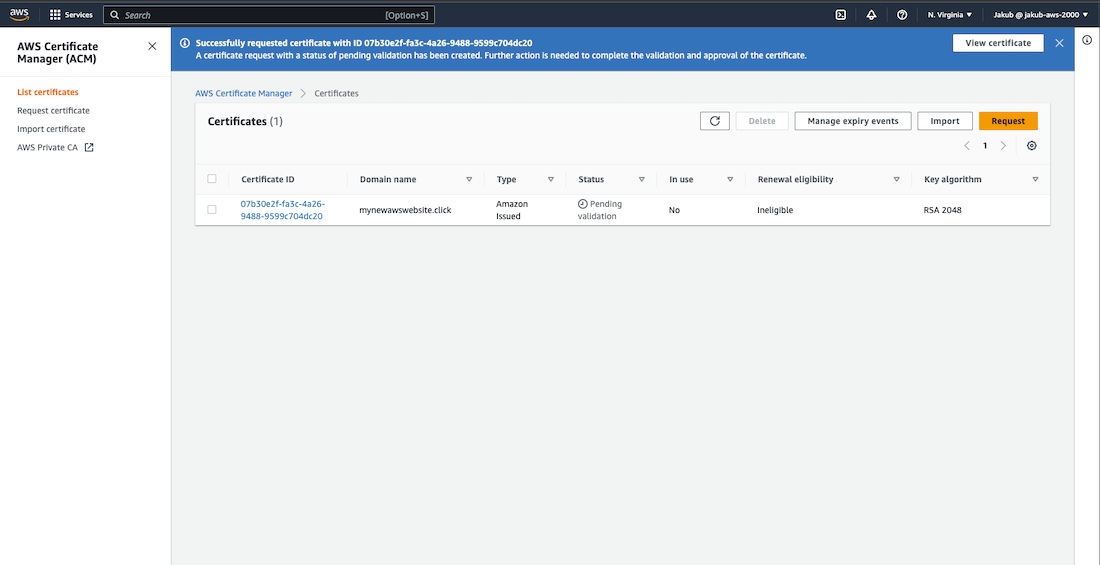The image size is (1100, 565).
Task: Dismiss the success notification banner
Action: pos(1059,43)
